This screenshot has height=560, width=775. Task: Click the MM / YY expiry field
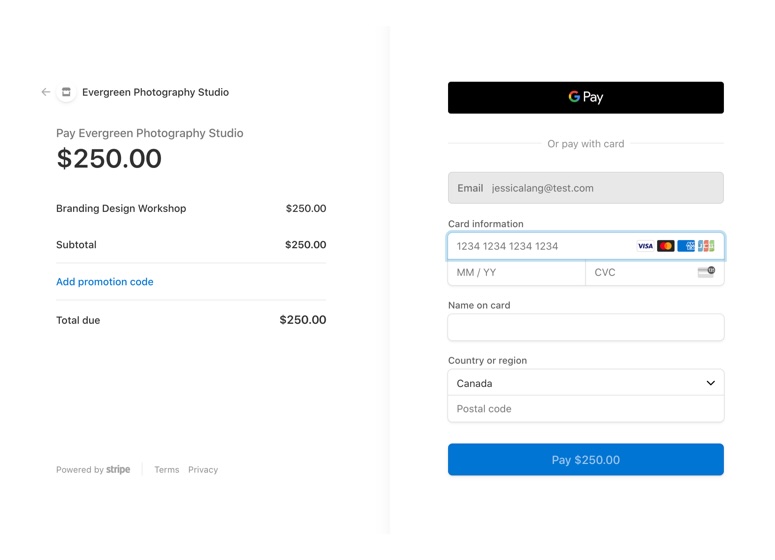[515, 272]
